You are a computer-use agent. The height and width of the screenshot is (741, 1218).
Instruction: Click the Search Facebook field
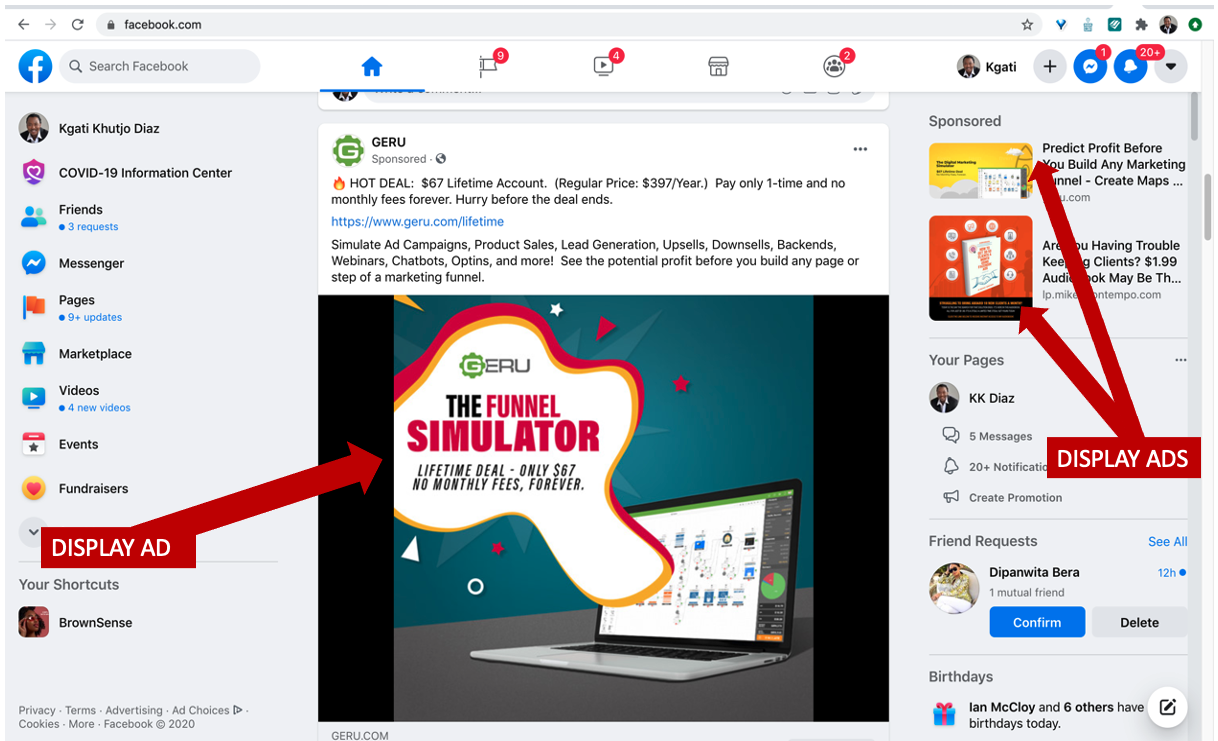pyautogui.click(x=159, y=66)
